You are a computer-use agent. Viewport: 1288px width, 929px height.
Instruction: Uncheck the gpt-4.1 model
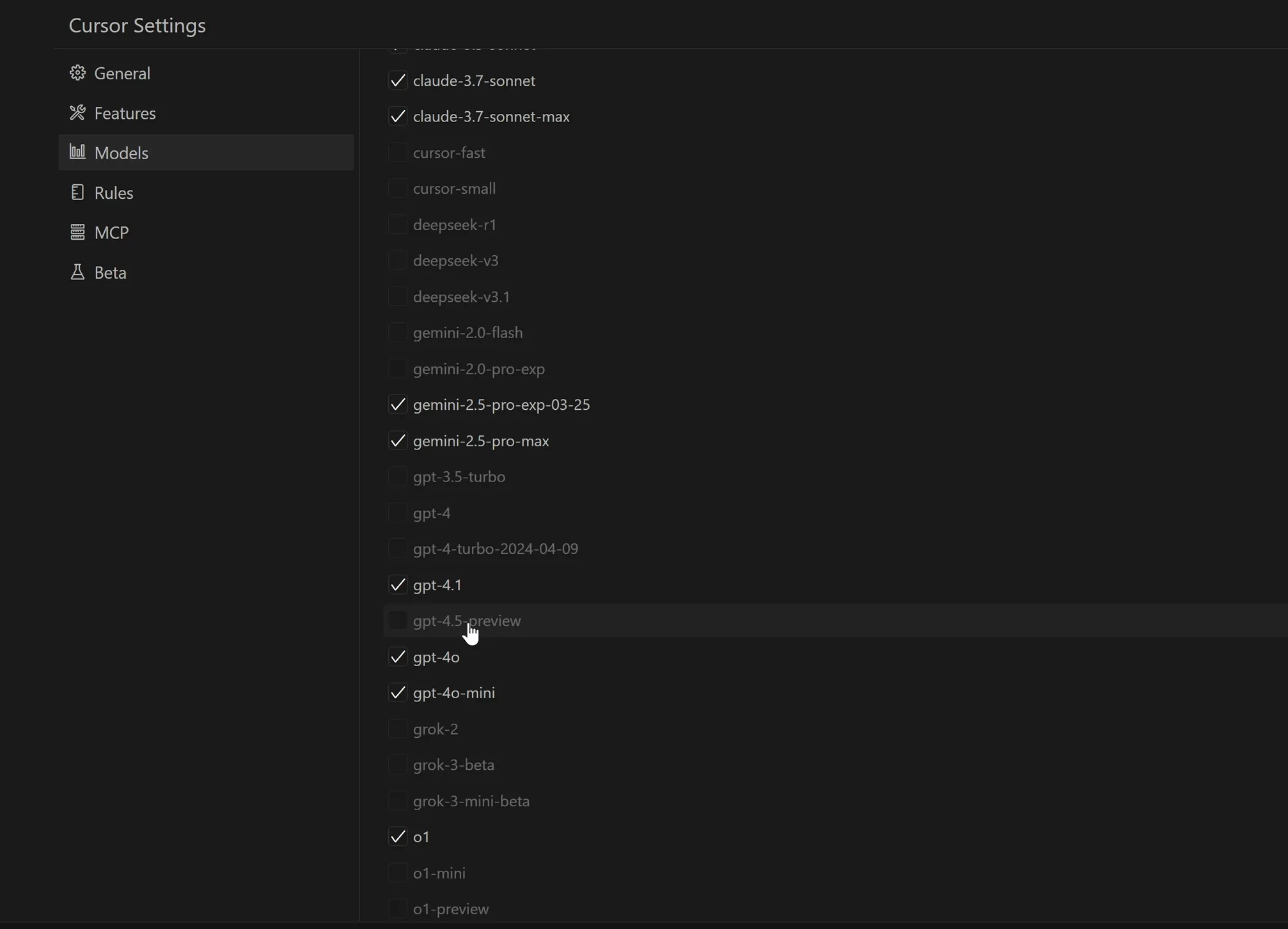[398, 584]
